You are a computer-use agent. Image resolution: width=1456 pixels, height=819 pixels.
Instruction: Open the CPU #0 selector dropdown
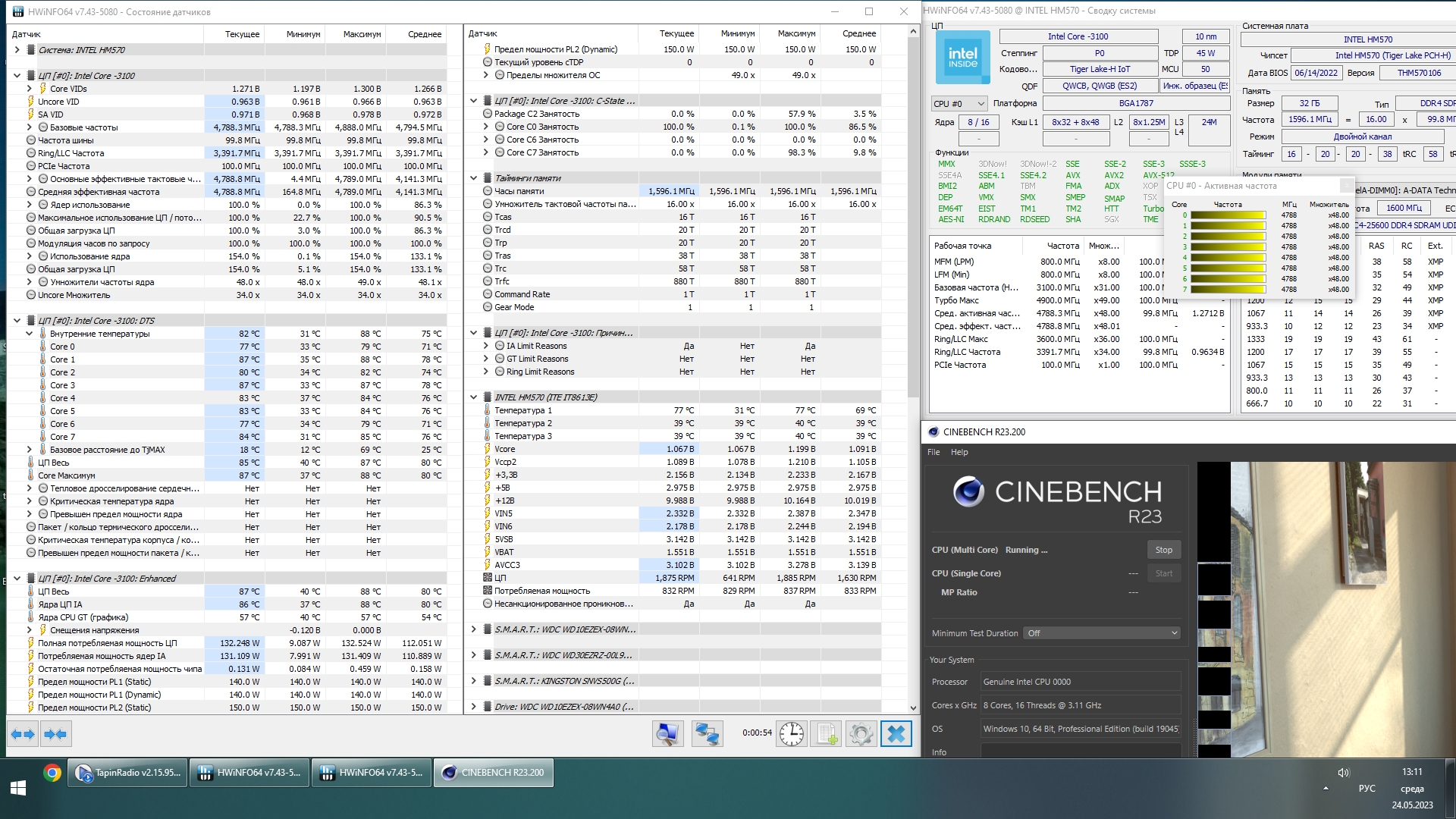click(959, 104)
